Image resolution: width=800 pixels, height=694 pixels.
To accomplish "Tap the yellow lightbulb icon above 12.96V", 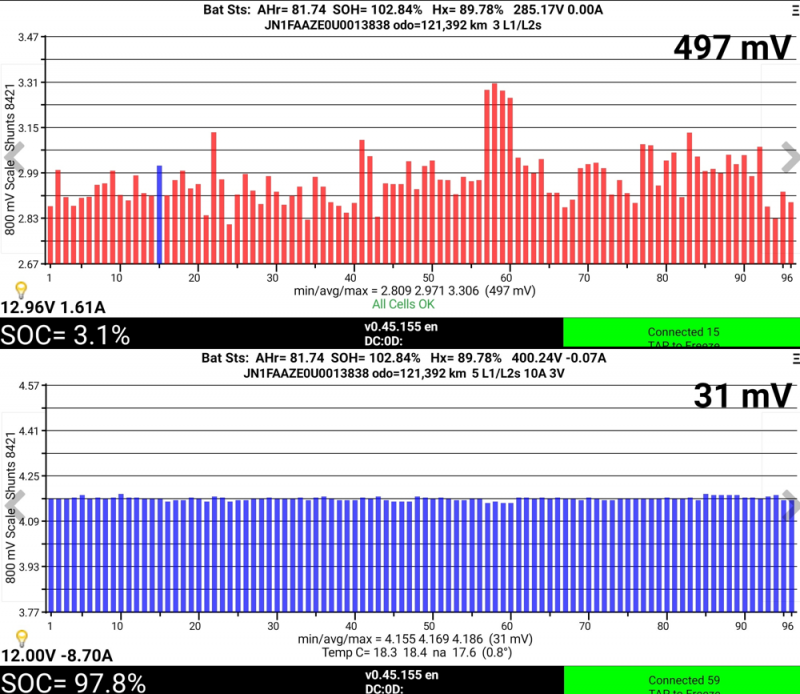I will point(21,290).
